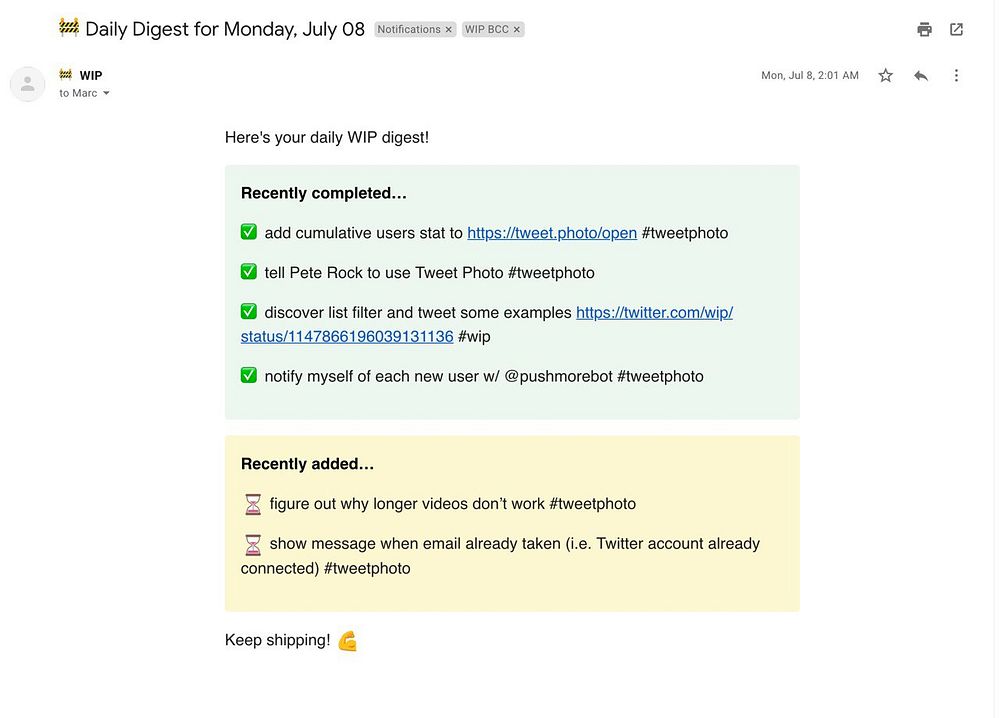Click the Notifications label tag

click(408, 30)
